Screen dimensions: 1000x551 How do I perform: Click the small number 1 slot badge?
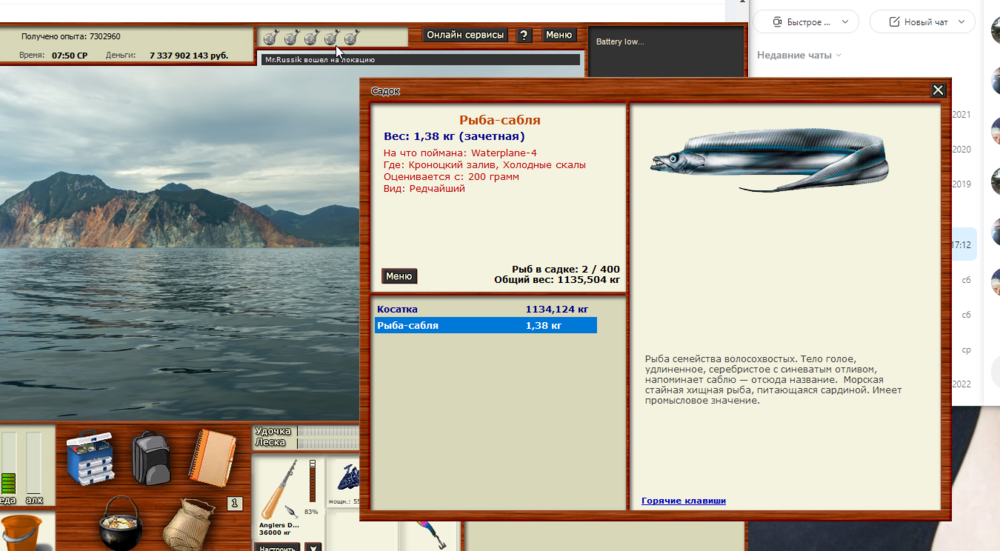[x=234, y=503]
